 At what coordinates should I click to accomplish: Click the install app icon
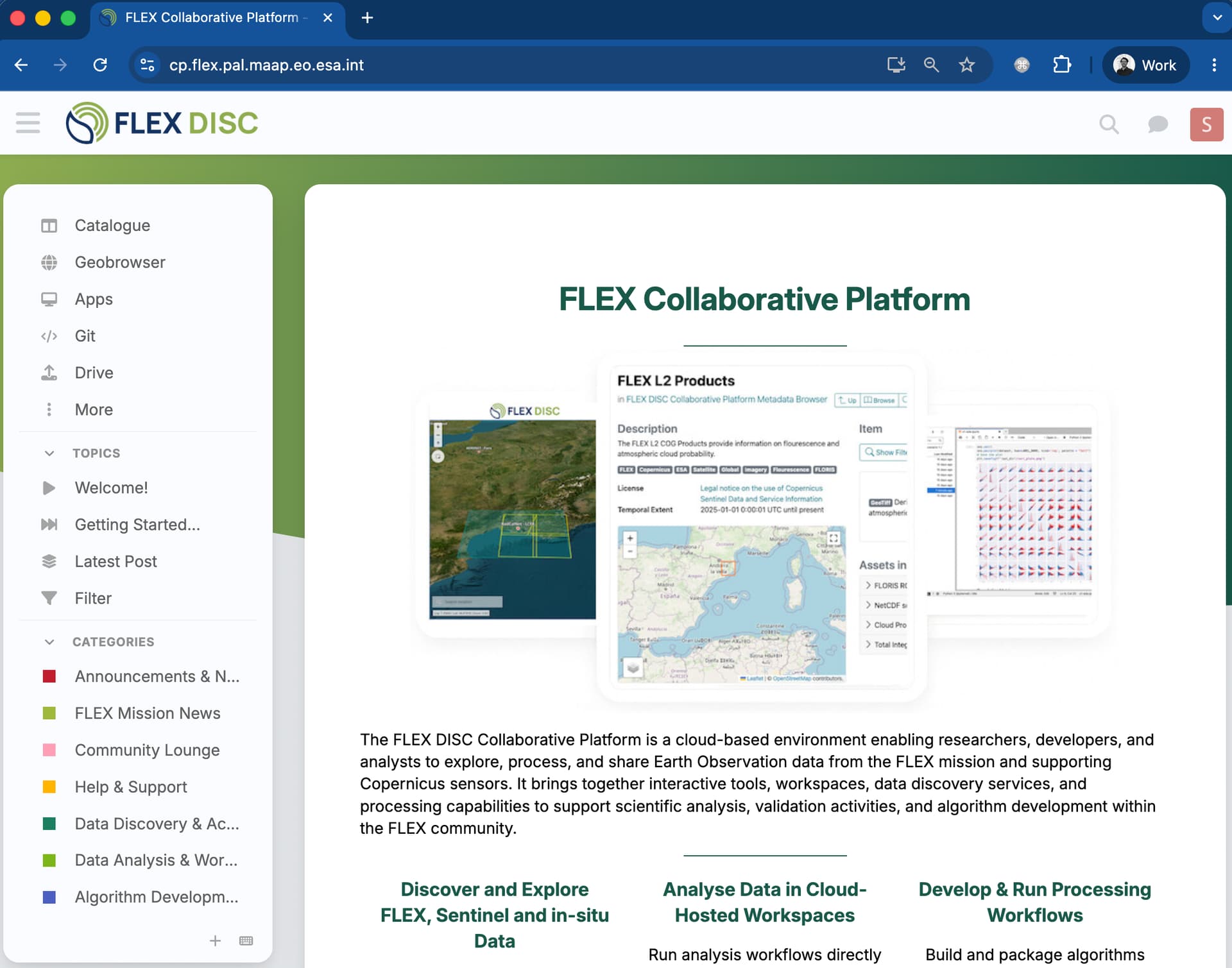(x=896, y=65)
